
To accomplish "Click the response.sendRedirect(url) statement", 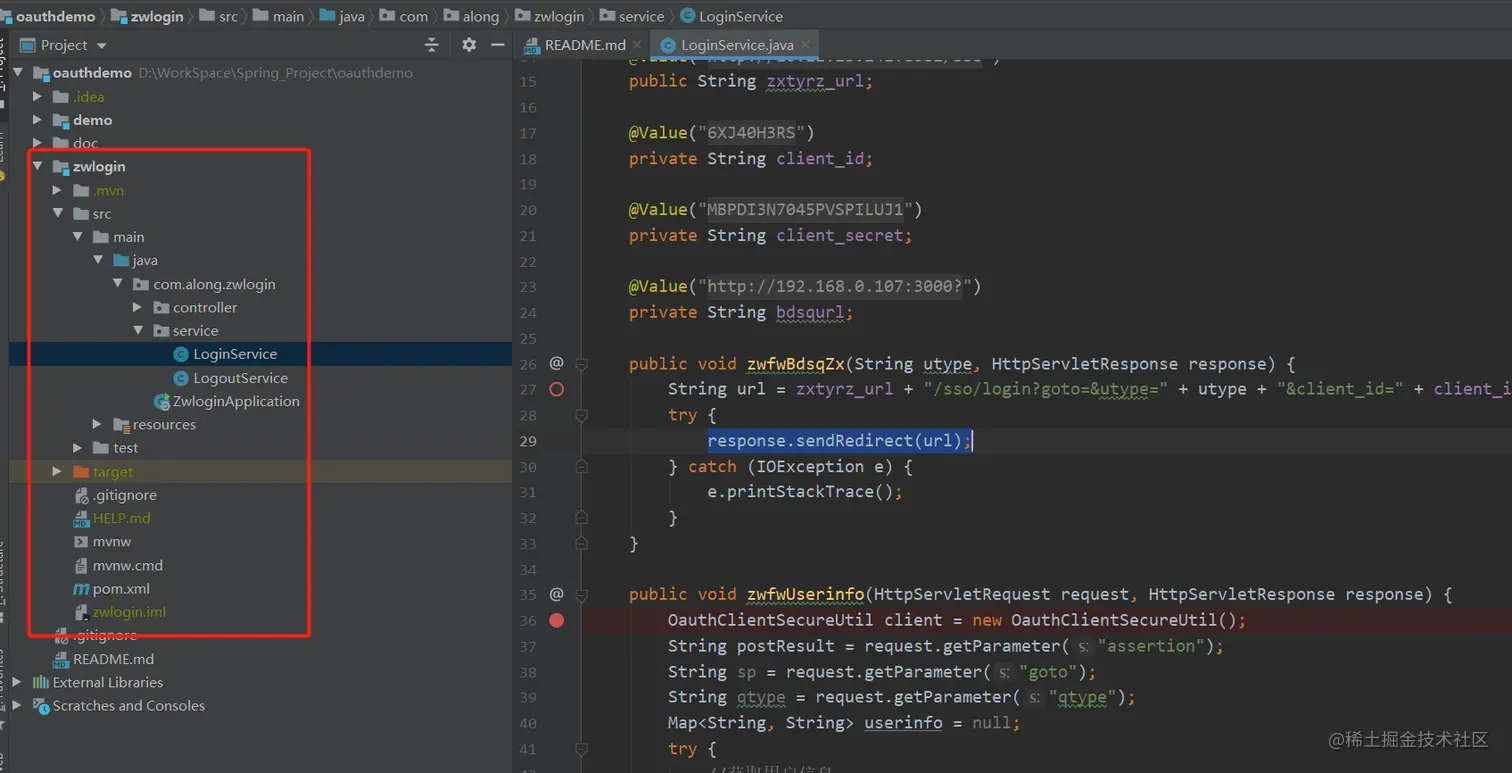I will (x=840, y=441).
